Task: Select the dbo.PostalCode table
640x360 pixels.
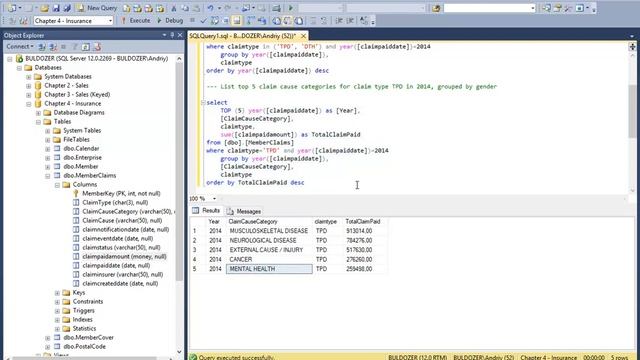Action: [x=84, y=347]
